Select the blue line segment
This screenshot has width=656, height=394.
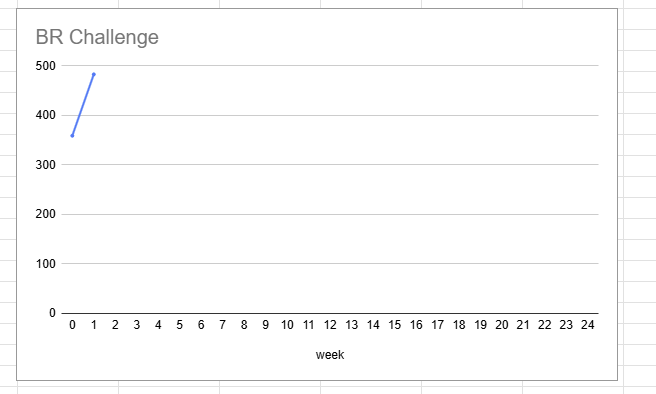83,105
